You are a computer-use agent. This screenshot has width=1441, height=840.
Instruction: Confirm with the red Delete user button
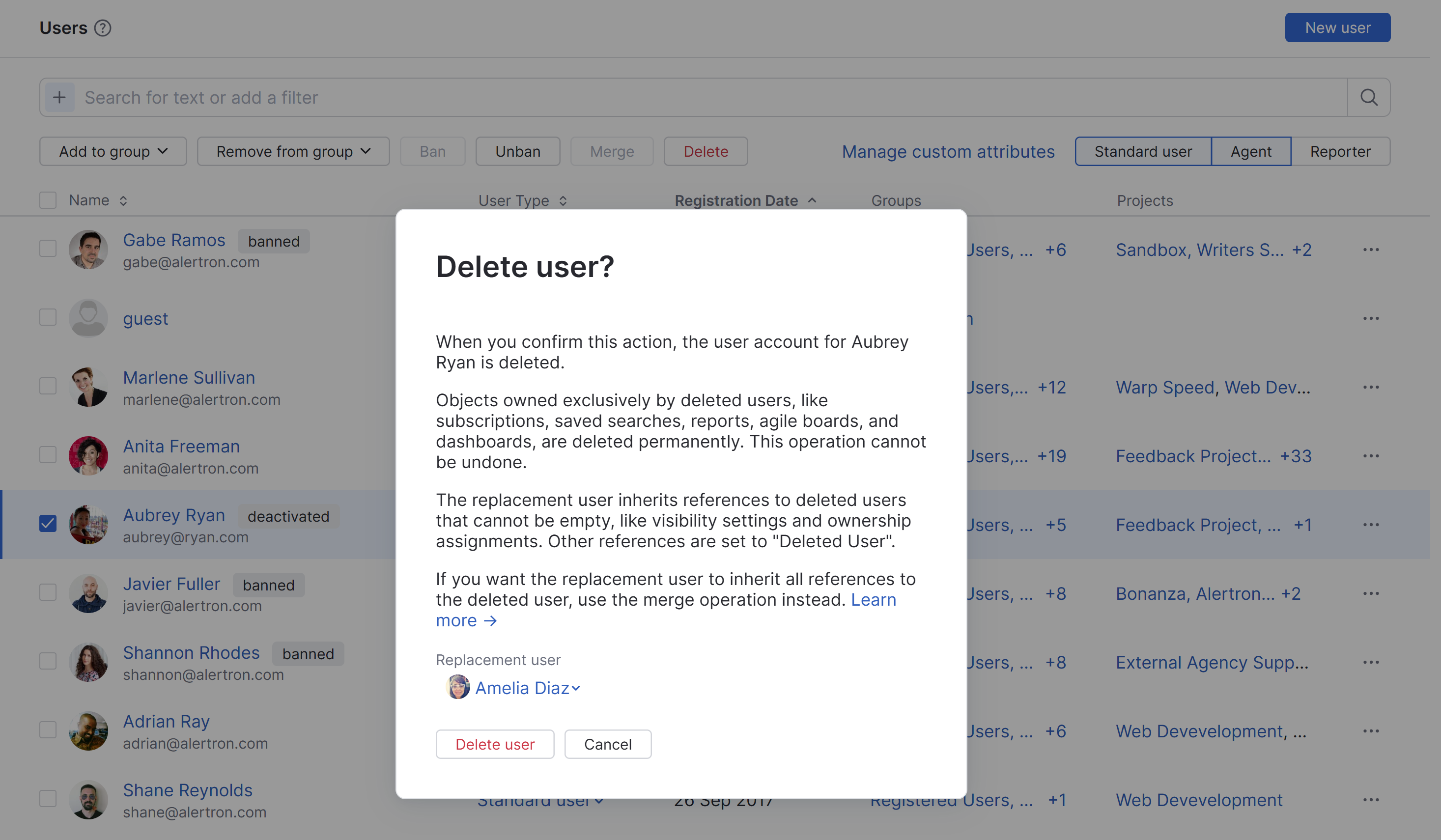point(495,744)
